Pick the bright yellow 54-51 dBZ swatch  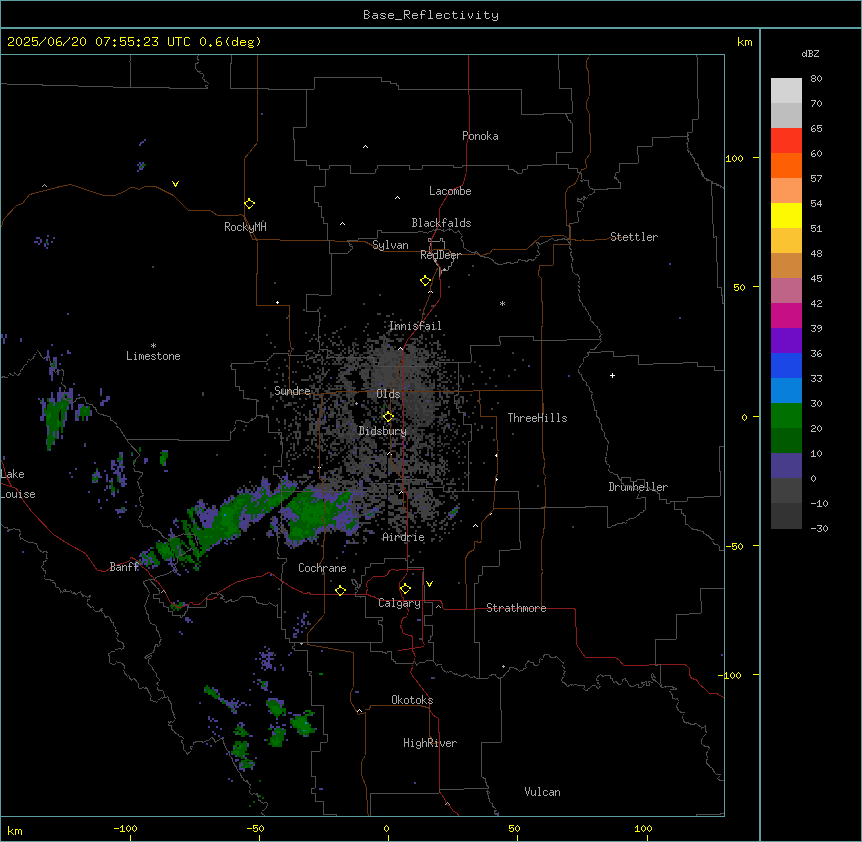coord(786,215)
